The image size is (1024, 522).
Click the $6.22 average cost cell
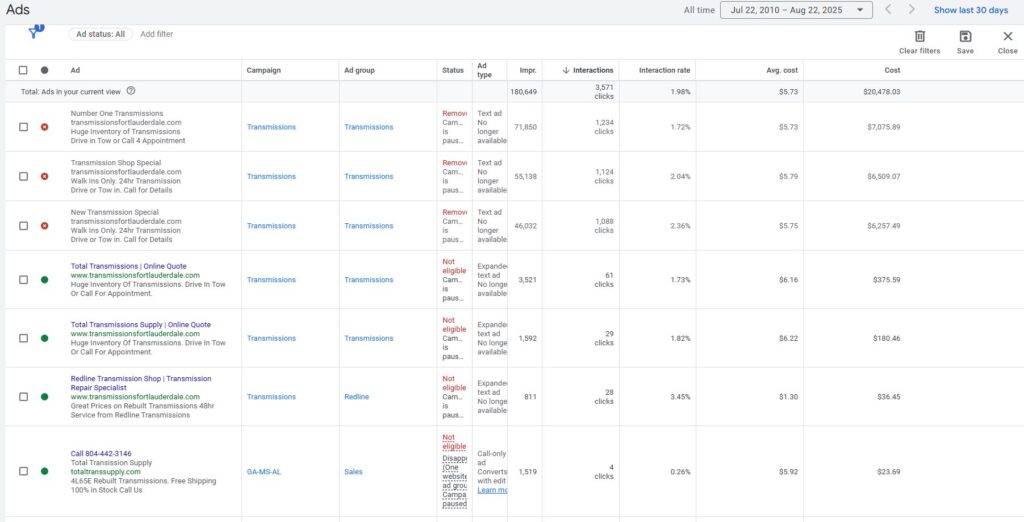tap(788, 338)
